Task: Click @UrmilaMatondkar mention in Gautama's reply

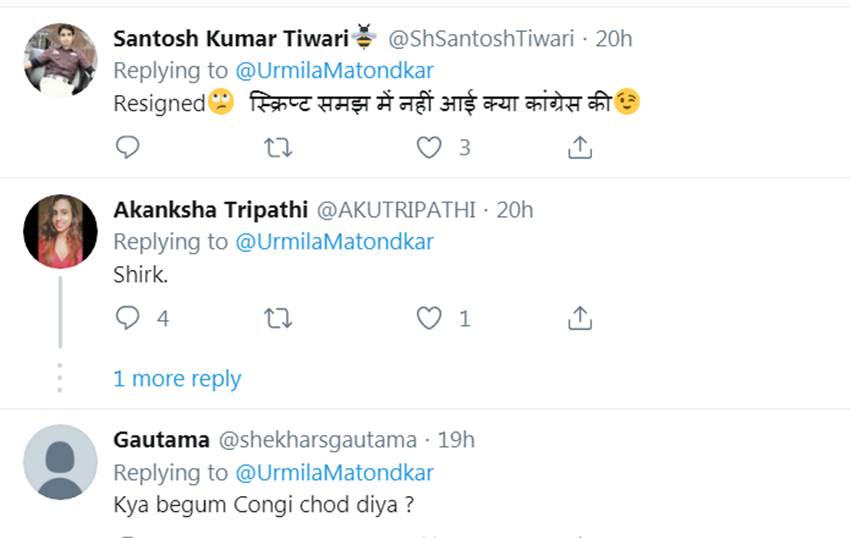Action: 334,472
